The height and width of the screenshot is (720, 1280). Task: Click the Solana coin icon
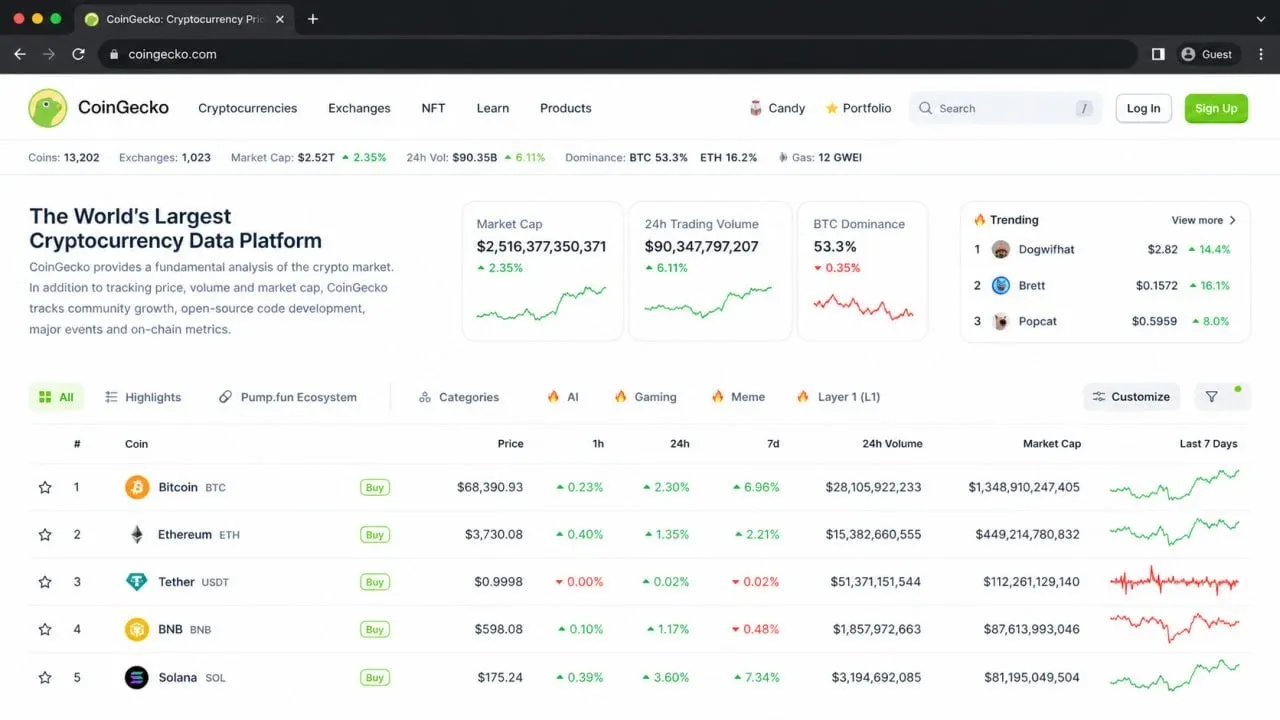(x=136, y=677)
